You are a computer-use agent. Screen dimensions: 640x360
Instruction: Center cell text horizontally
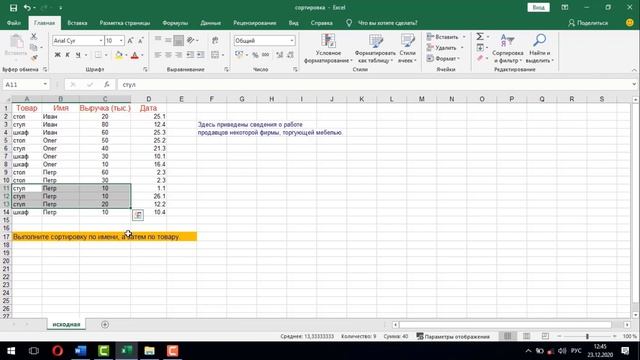click(x=168, y=55)
